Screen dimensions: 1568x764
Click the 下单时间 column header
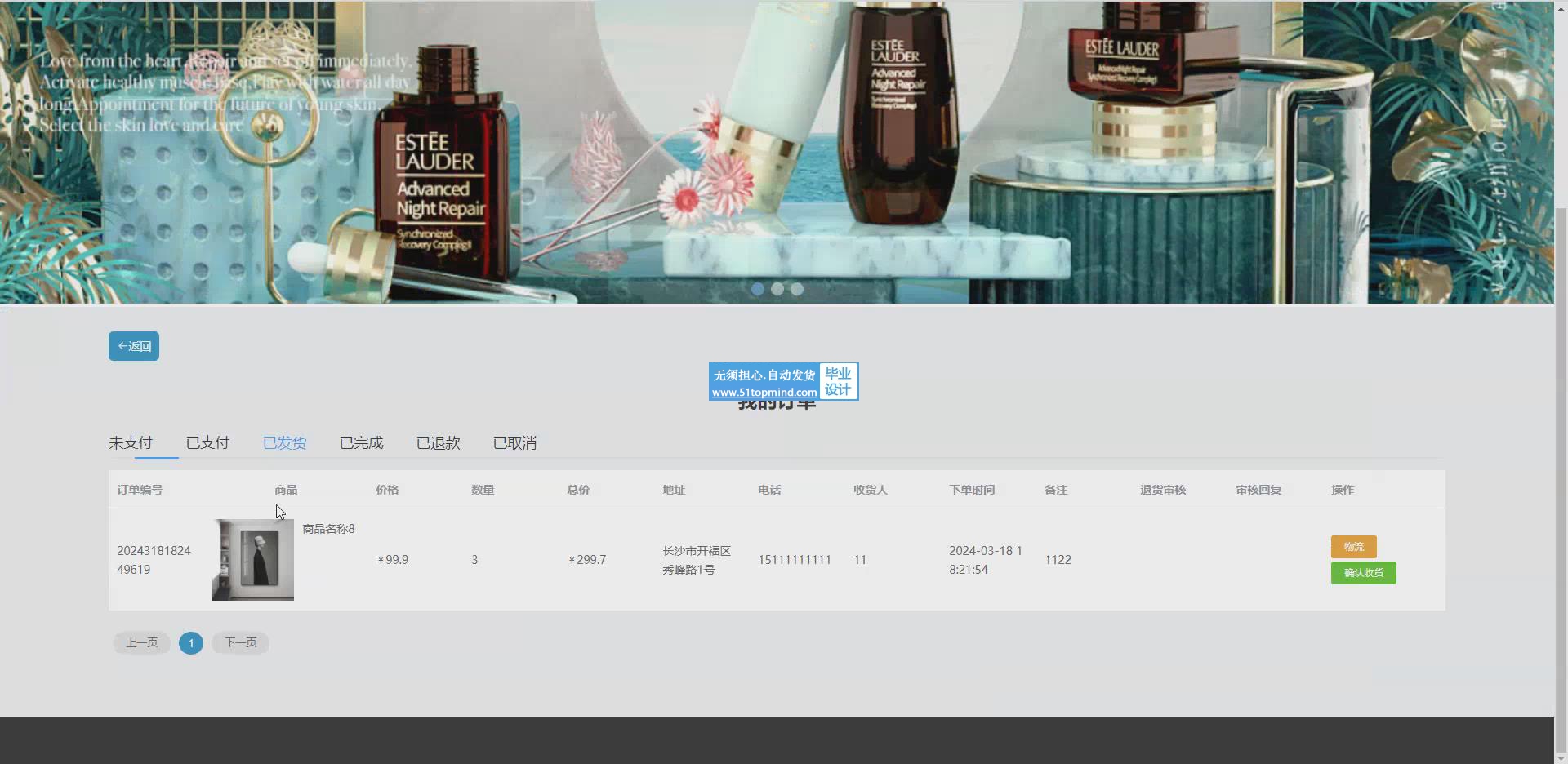(972, 490)
